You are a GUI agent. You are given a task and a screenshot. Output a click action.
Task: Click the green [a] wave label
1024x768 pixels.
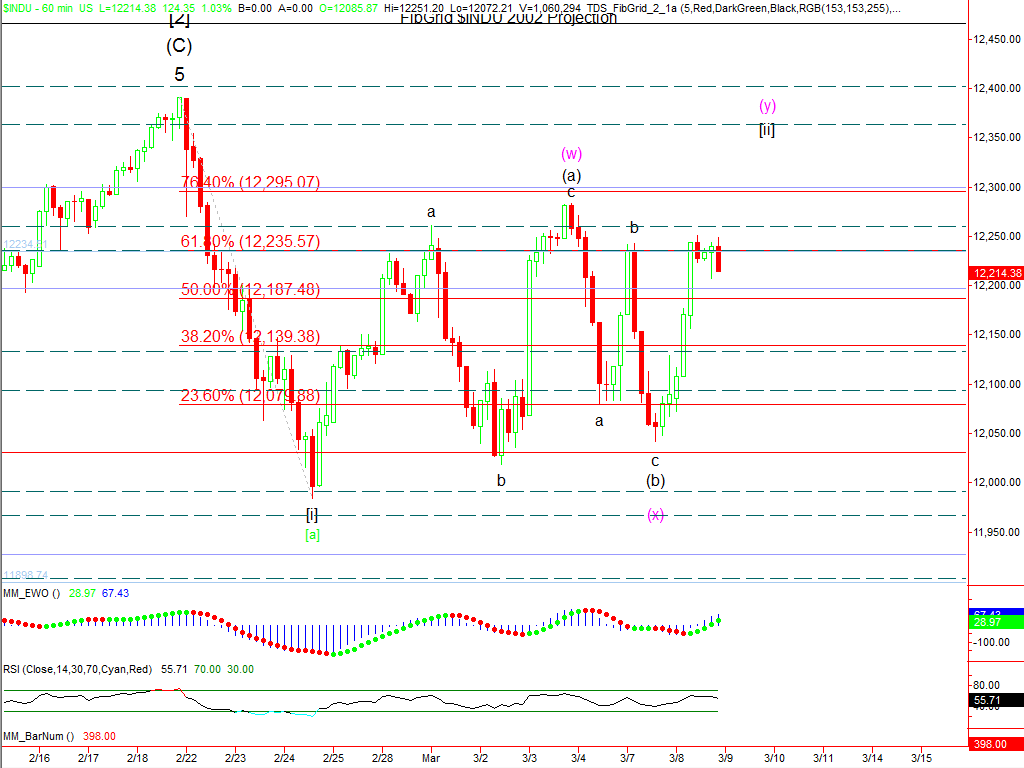tap(312, 535)
